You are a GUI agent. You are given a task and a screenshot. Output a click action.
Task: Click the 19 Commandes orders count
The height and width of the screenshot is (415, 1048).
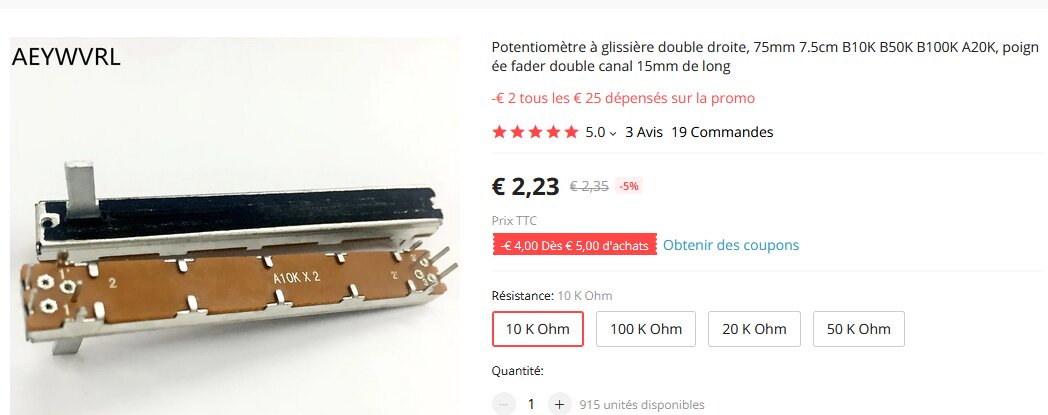pos(722,132)
